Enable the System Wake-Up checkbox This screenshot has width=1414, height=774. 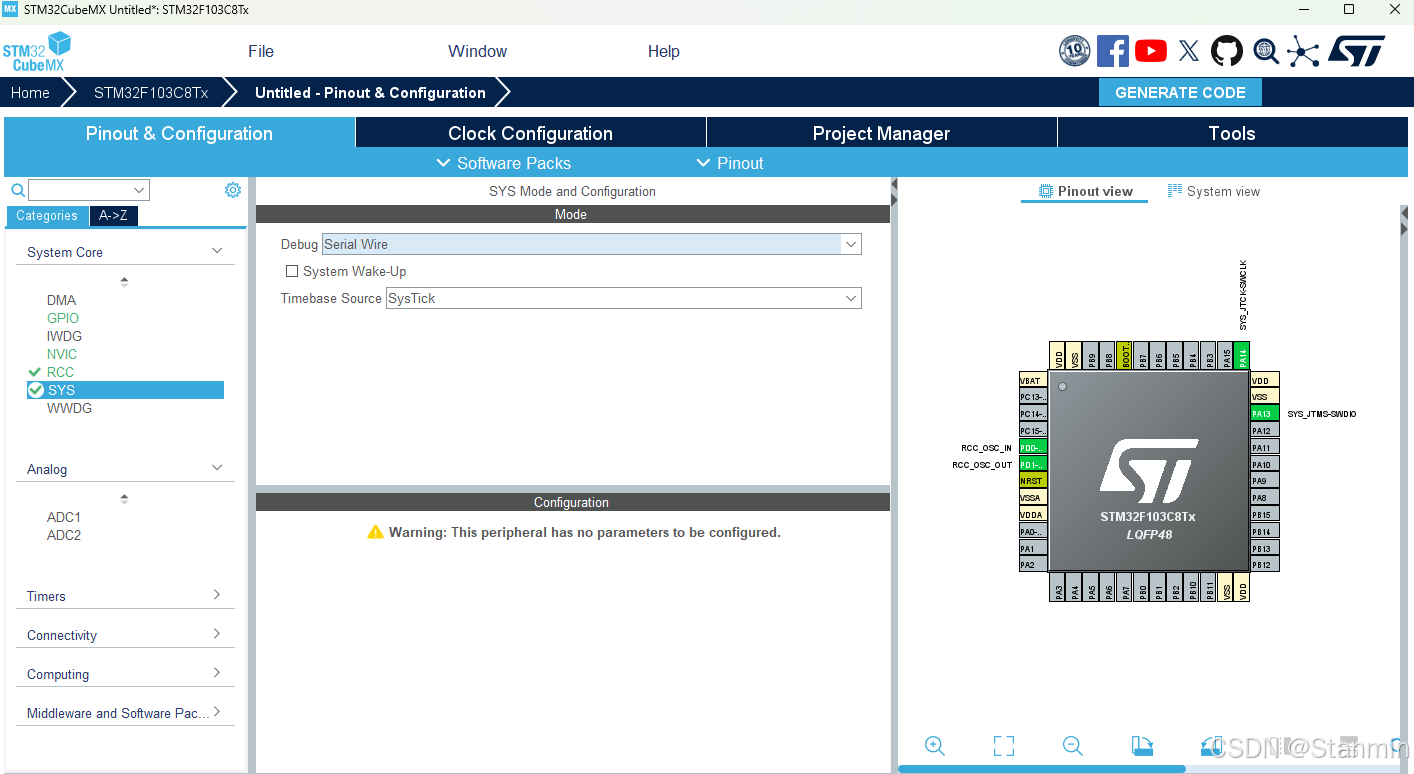(x=292, y=271)
